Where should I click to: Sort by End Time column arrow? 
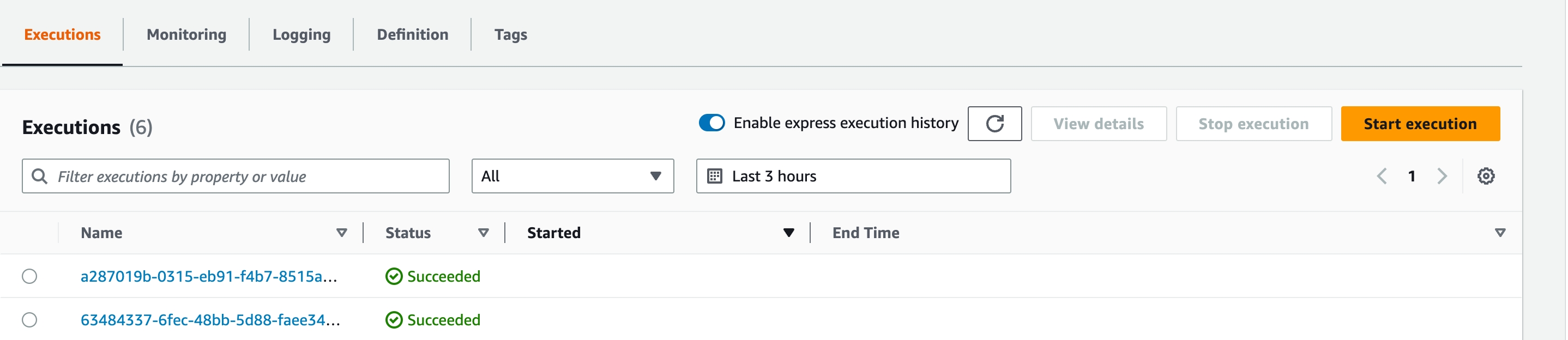(1500, 233)
